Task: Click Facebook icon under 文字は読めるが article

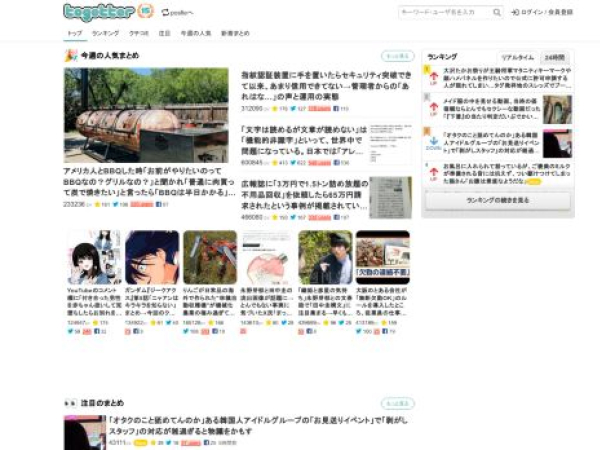Action: coord(336,163)
